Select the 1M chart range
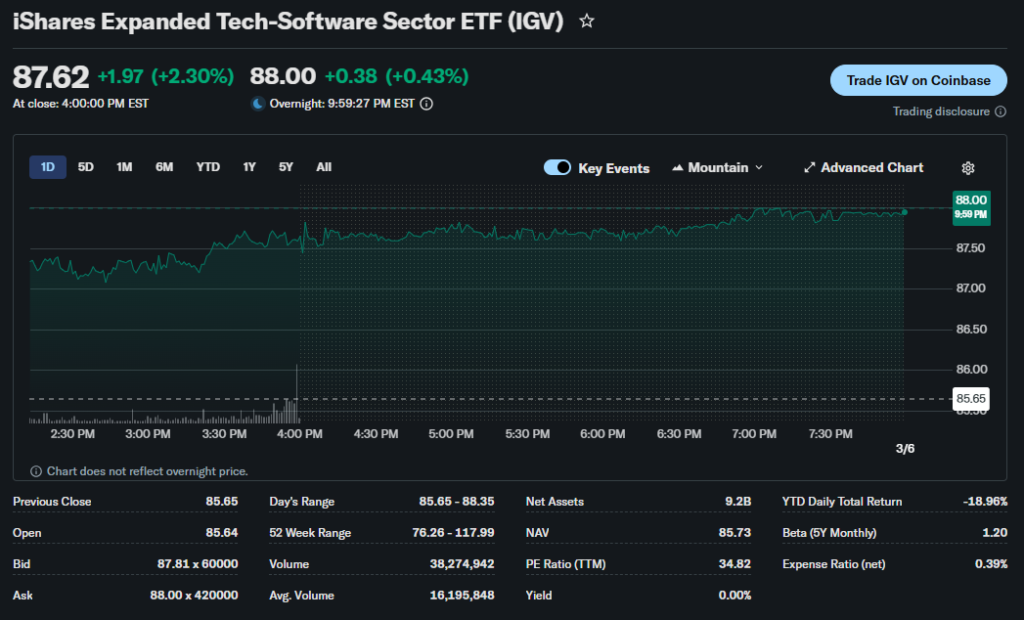Screen dimensions: 1024x620 [x=124, y=167]
